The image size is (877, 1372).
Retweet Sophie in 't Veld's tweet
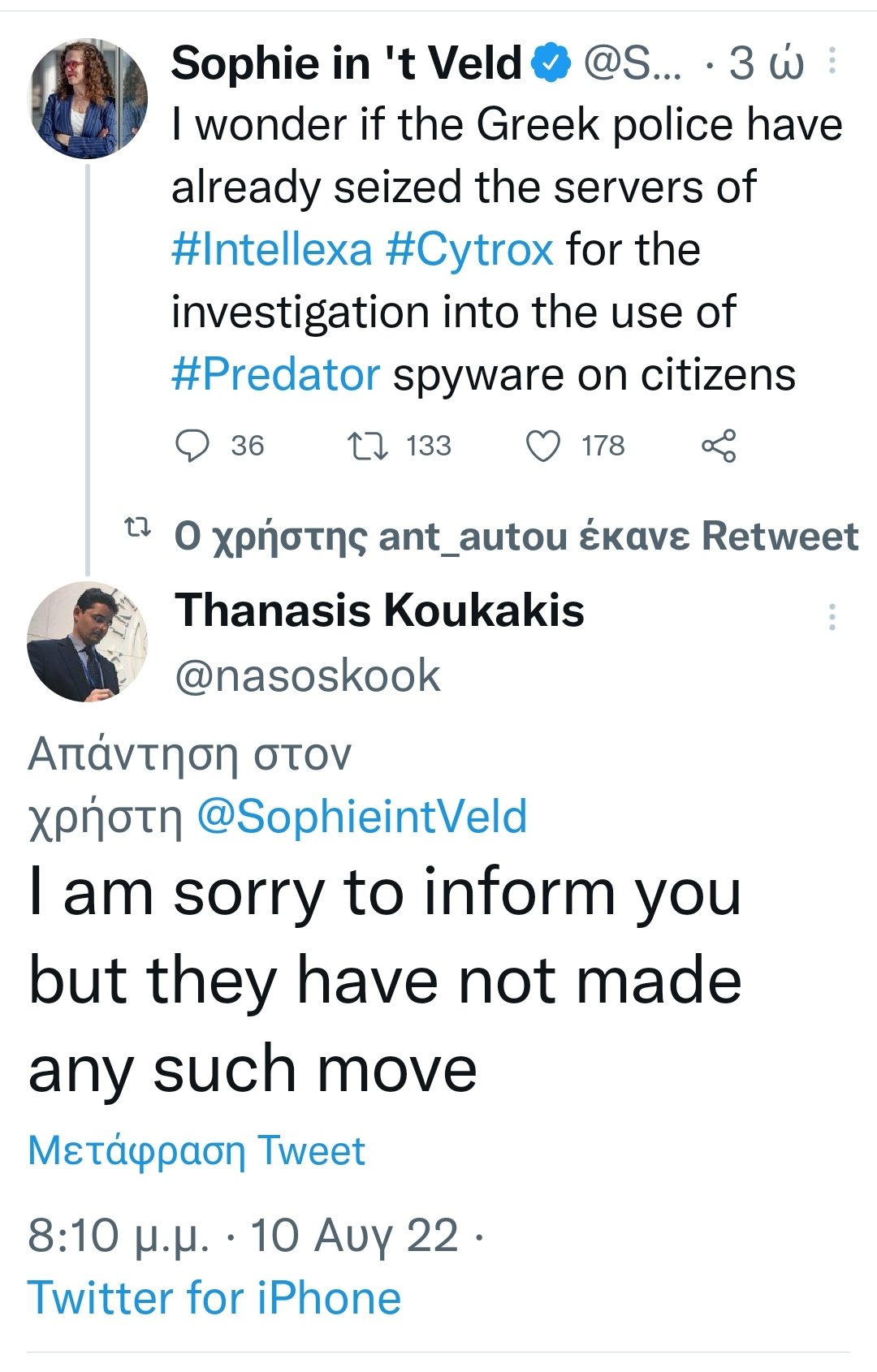tap(368, 445)
